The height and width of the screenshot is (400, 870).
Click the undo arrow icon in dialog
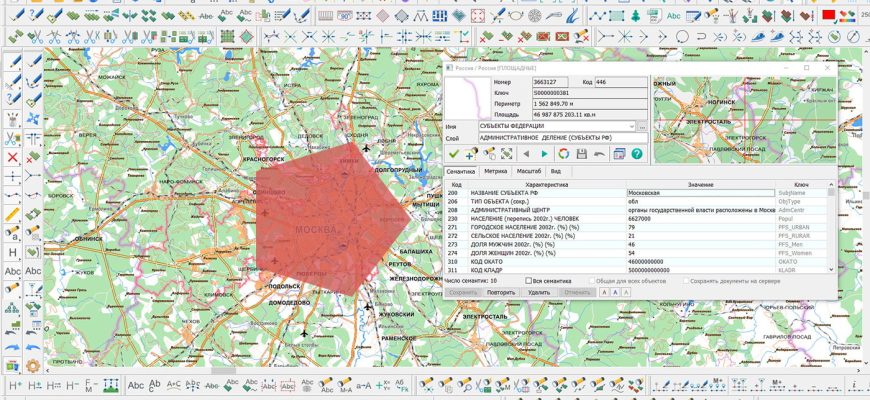[599, 153]
